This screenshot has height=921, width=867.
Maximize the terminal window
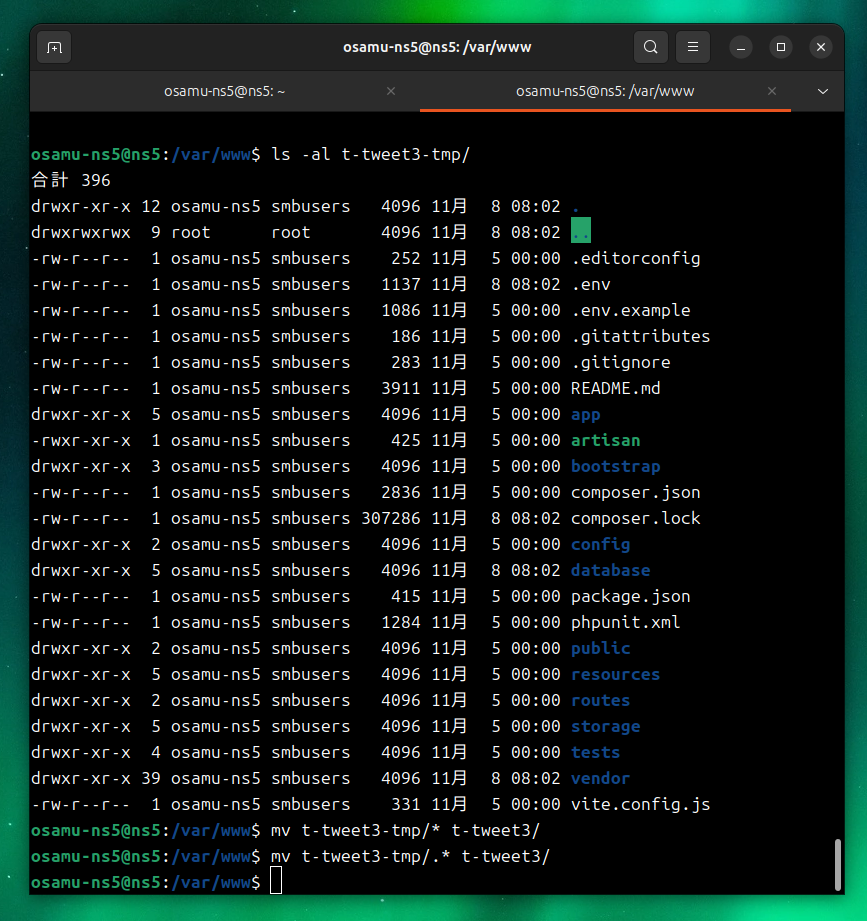(x=781, y=47)
